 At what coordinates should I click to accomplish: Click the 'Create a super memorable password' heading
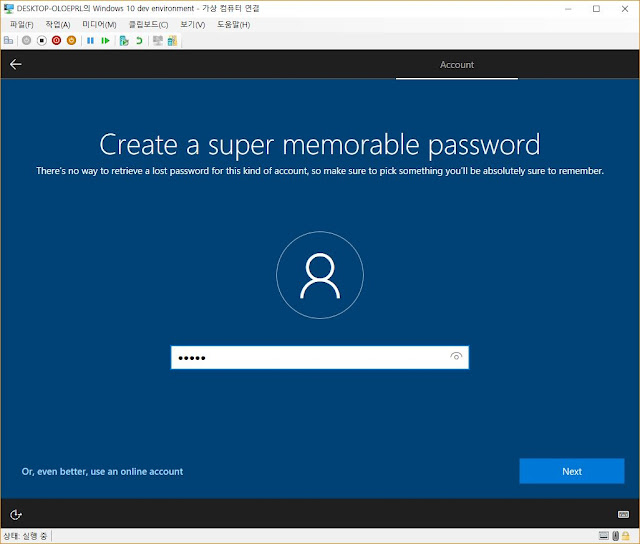pos(320,144)
